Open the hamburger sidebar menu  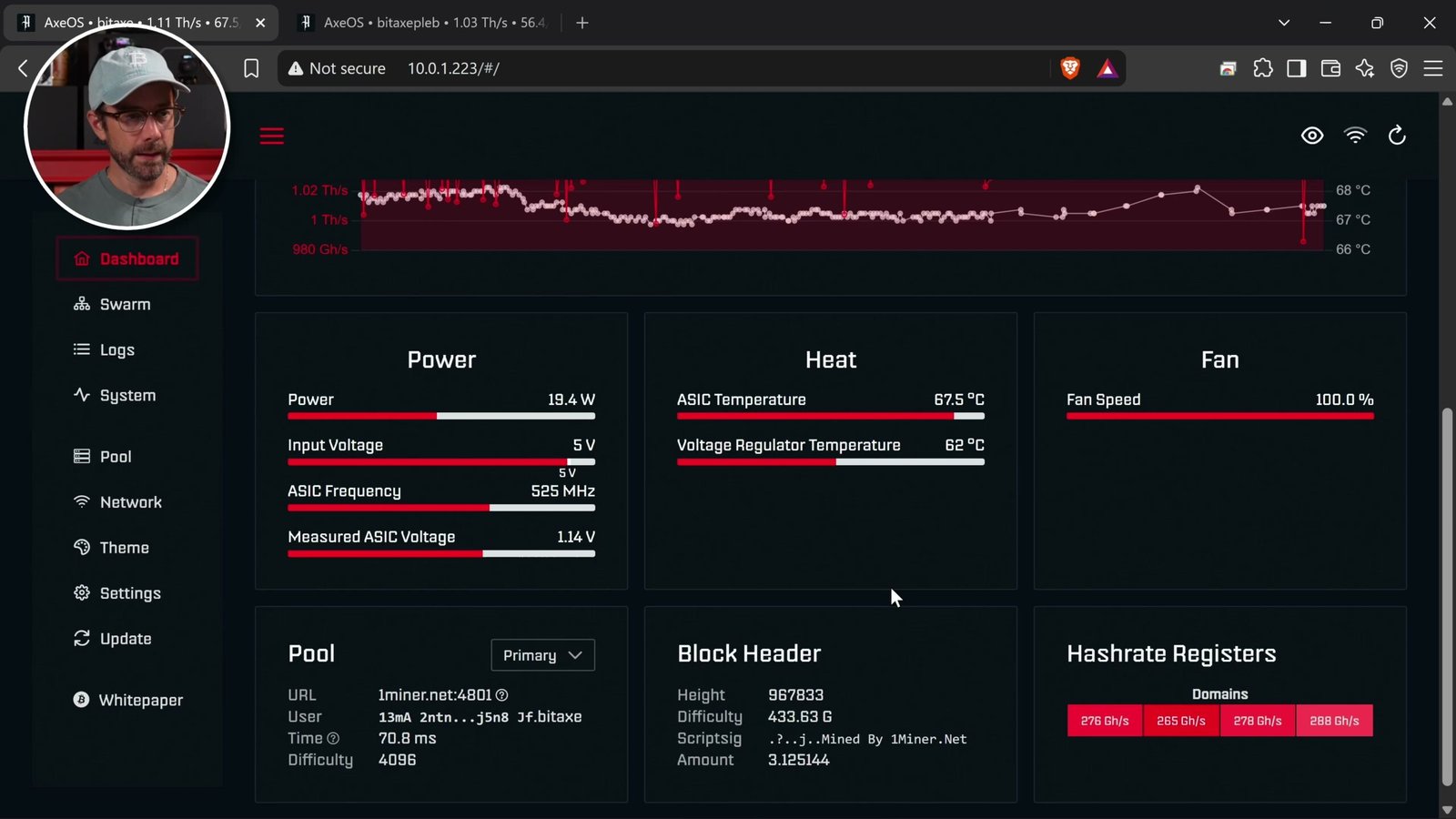(x=271, y=136)
